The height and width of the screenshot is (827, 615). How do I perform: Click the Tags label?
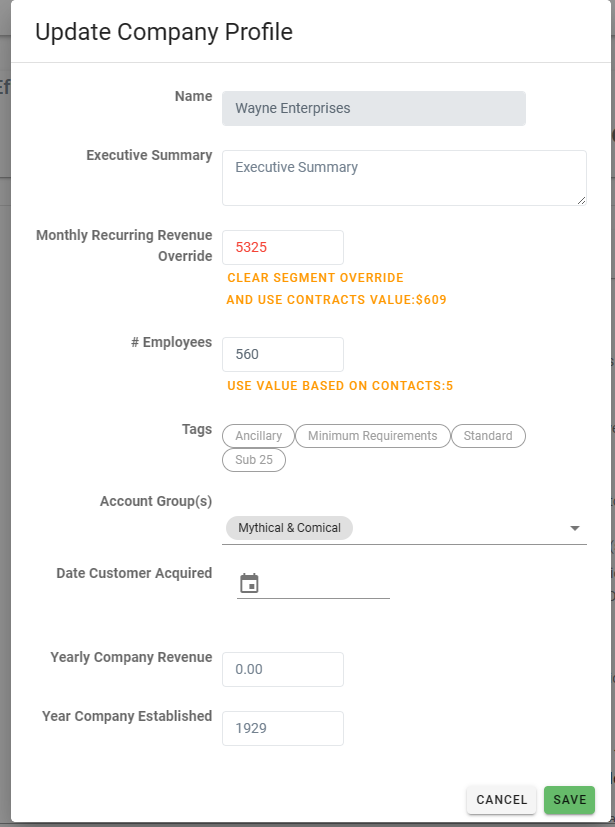point(197,429)
